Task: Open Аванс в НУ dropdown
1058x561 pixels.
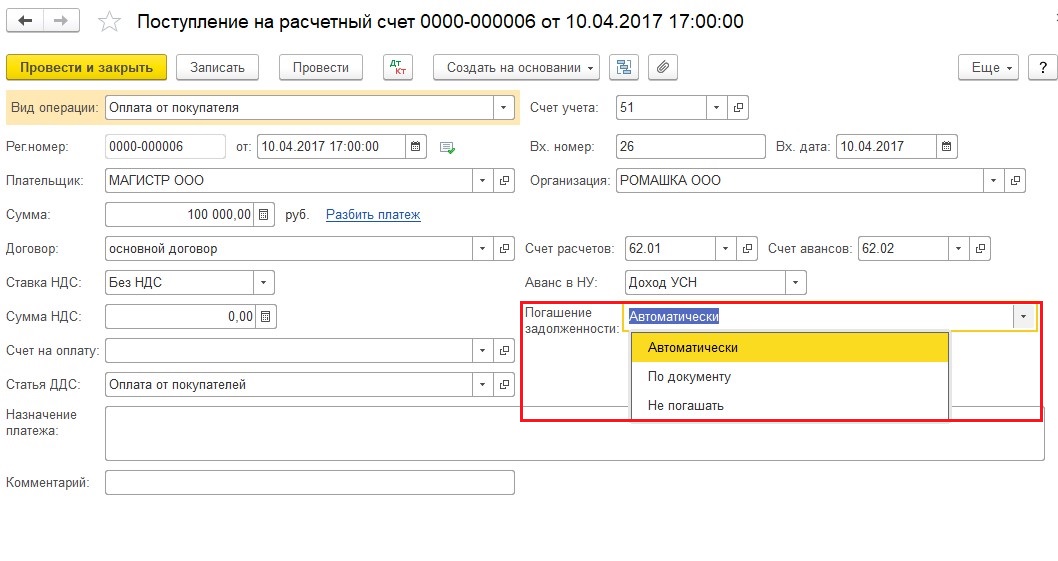Action: 796,283
